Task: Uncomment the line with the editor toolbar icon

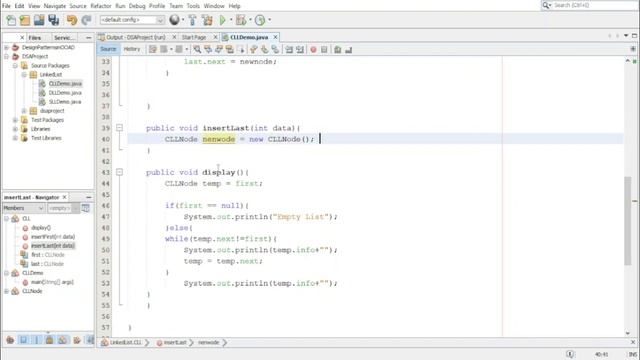Action: coord(349,50)
